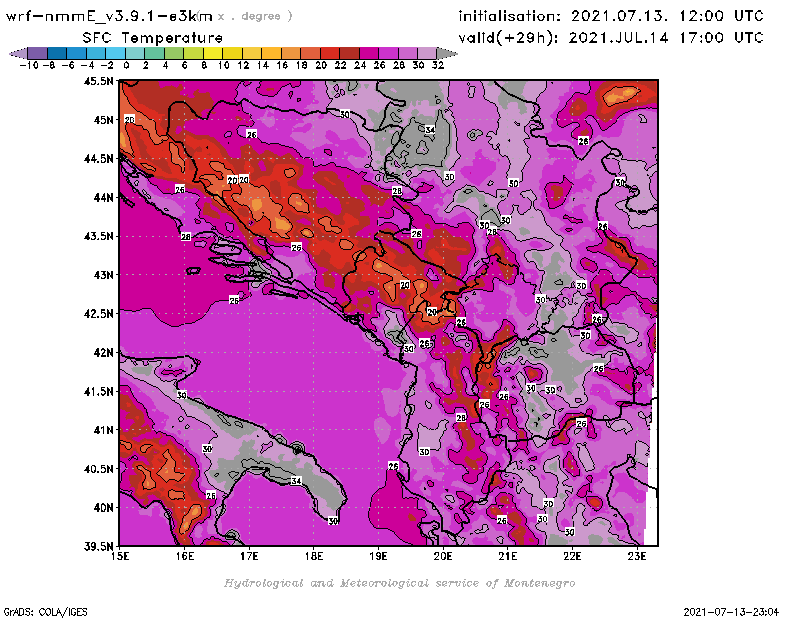Click the 'GrADS: COLA/IGES' footer text
Image resolution: width=800 pixels, height=618 pixels.
click(45, 612)
